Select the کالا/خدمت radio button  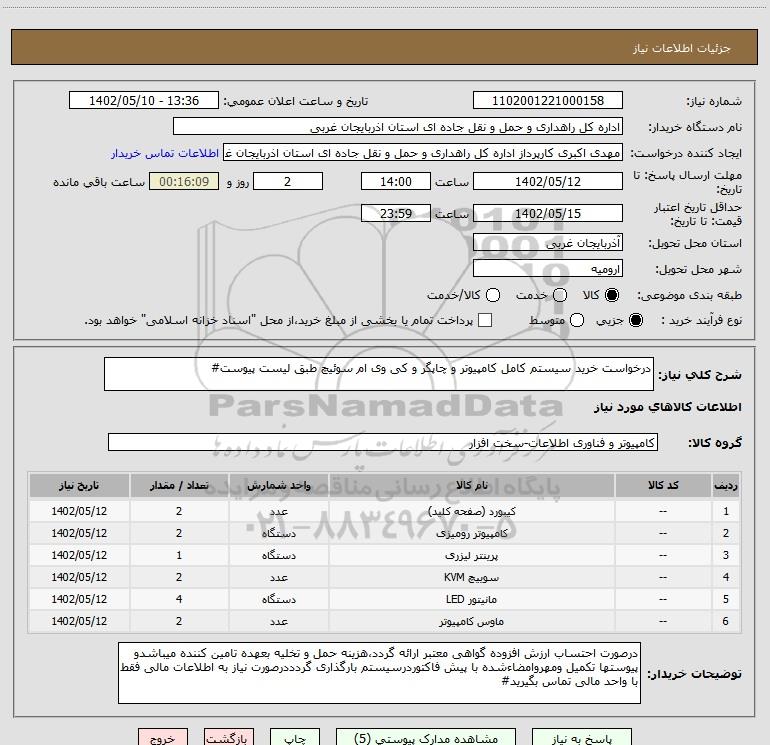click(493, 295)
